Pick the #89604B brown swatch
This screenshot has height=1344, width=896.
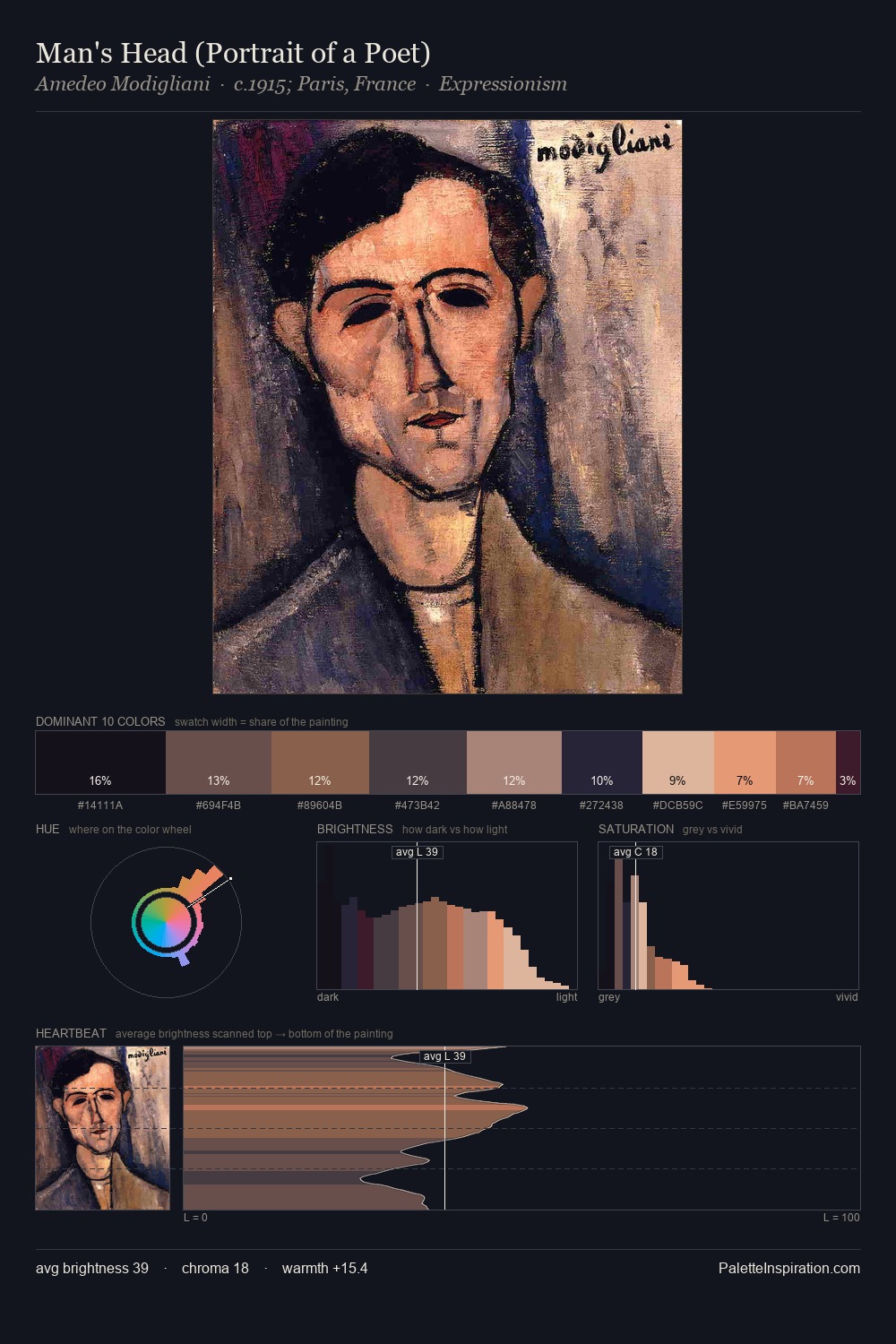pyautogui.click(x=320, y=762)
